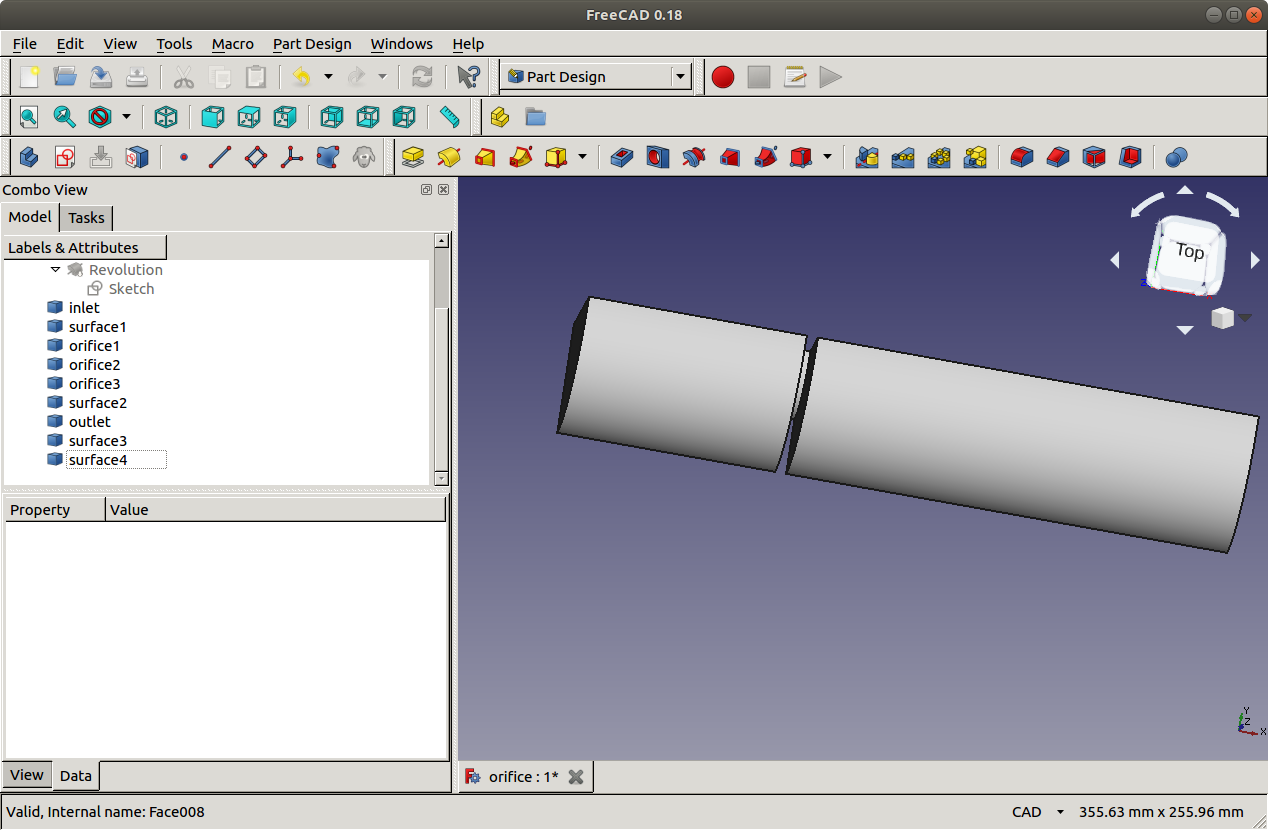Click the Create body icon

29,157
